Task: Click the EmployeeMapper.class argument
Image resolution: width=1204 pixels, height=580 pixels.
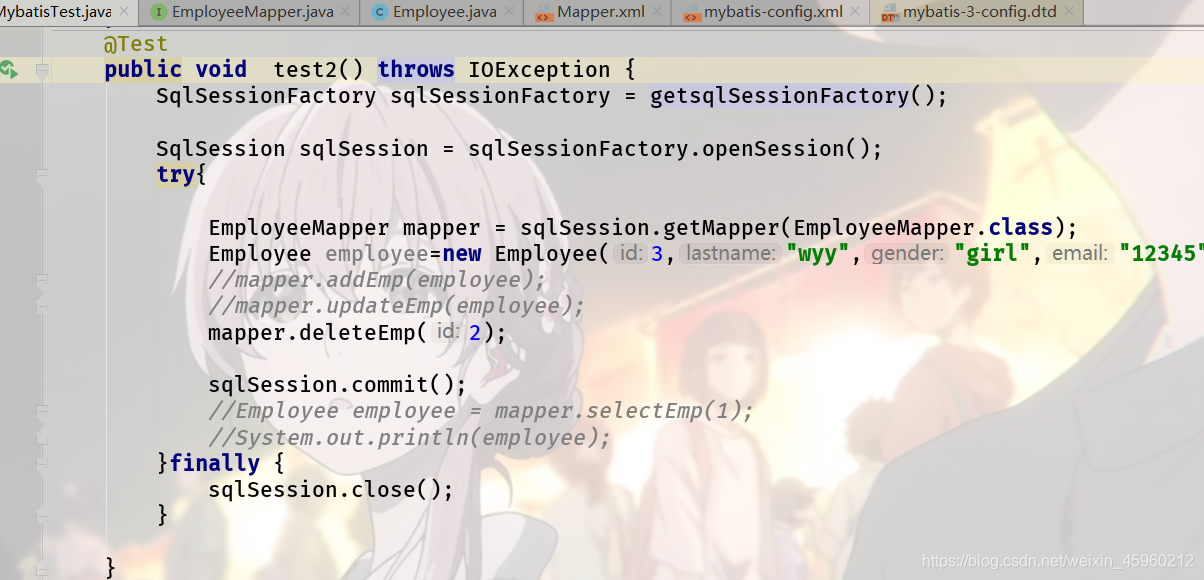Action: pyautogui.click(x=923, y=227)
